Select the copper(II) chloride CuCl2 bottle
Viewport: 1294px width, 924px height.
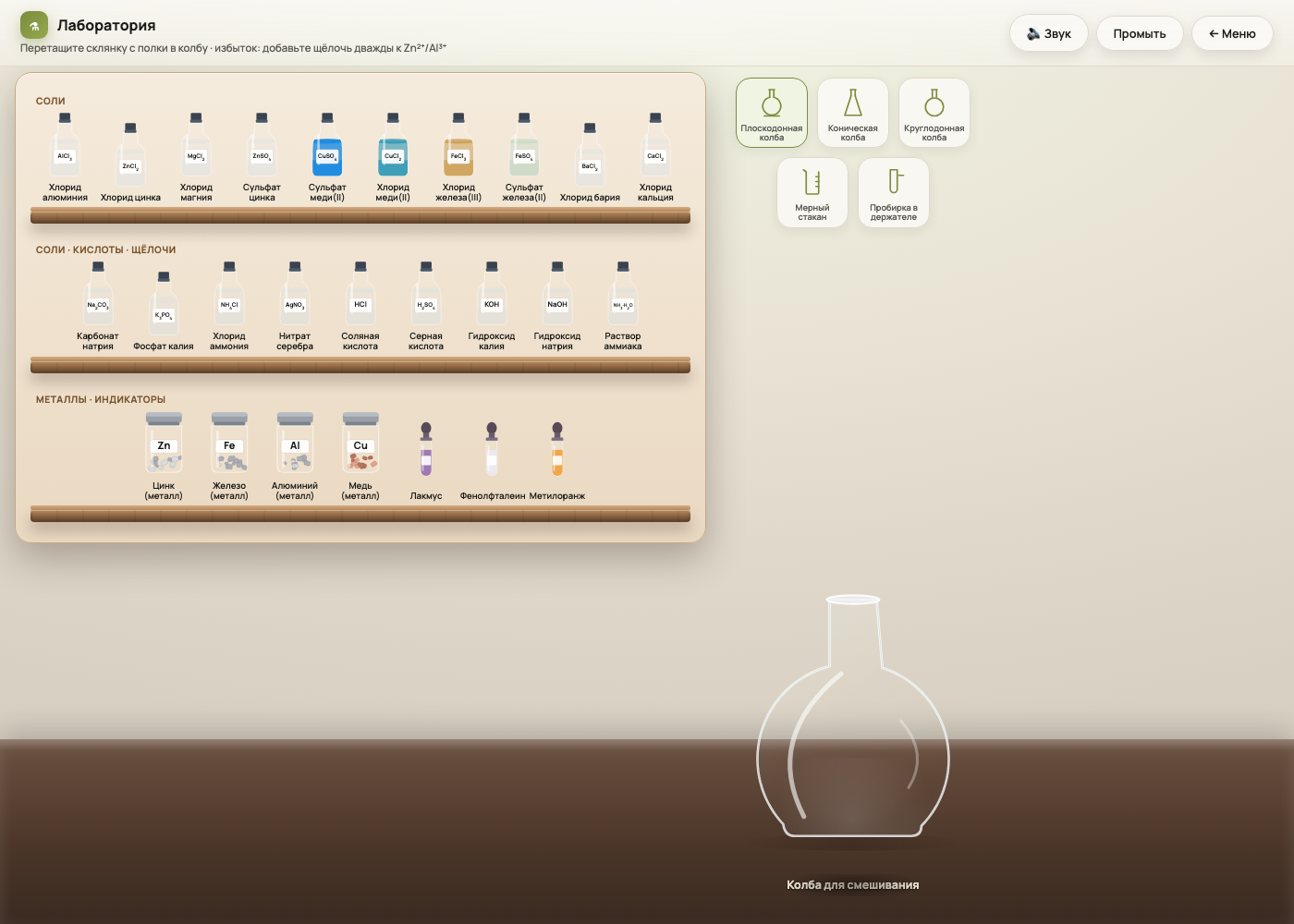(393, 146)
